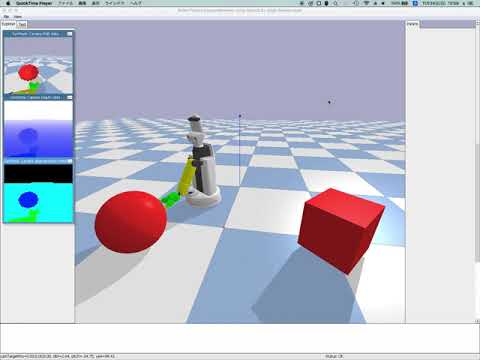The image size is (480, 360).
Task: Open the 編集 menu in the macOS menu bar
Action: (x=82, y=3)
